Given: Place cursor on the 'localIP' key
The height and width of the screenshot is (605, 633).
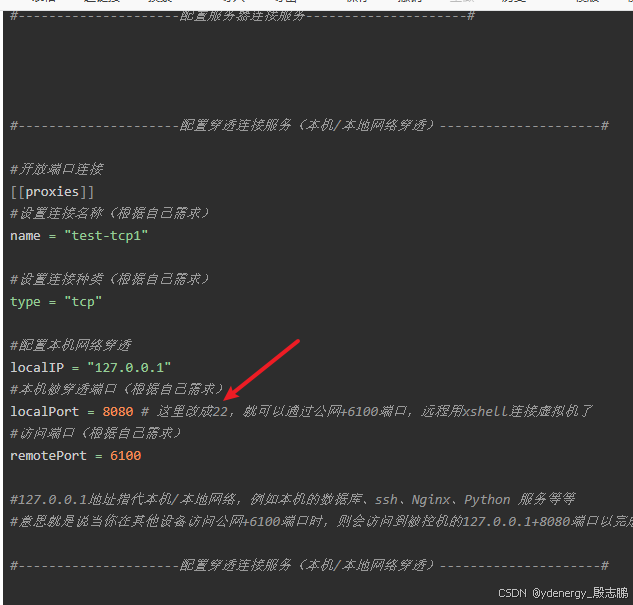Looking at the screenshot, I should click(x=37, y=368).
